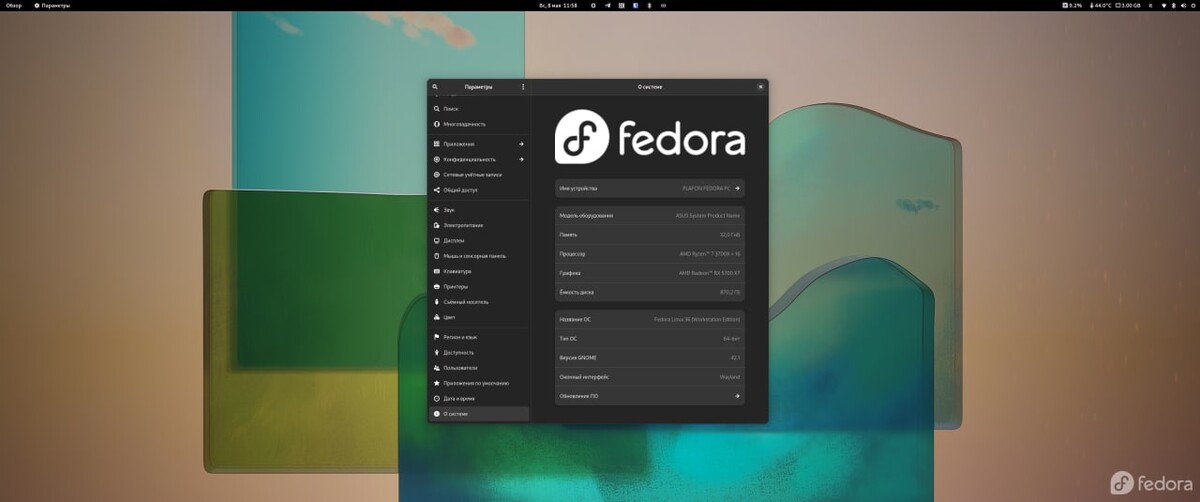Select the Конфиденциальность icon
The image size is (1200, 502).
(x=436, y=159)
